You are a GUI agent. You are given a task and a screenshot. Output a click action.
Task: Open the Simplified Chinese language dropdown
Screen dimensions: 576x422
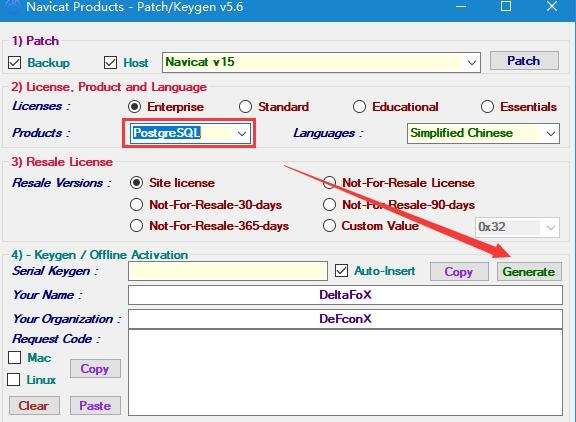[x=483, y=133]
